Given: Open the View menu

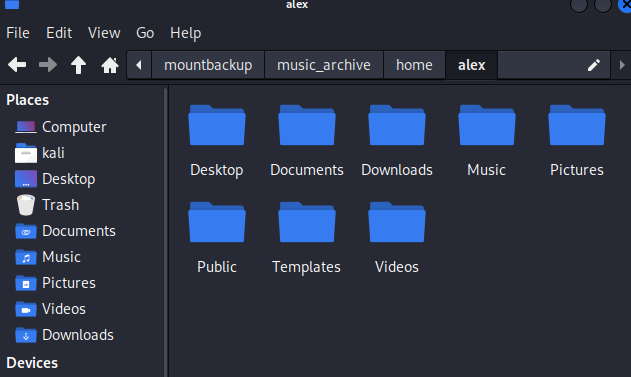Looking at the screenshot, I should pyautogui.click(x=104, y=33).
